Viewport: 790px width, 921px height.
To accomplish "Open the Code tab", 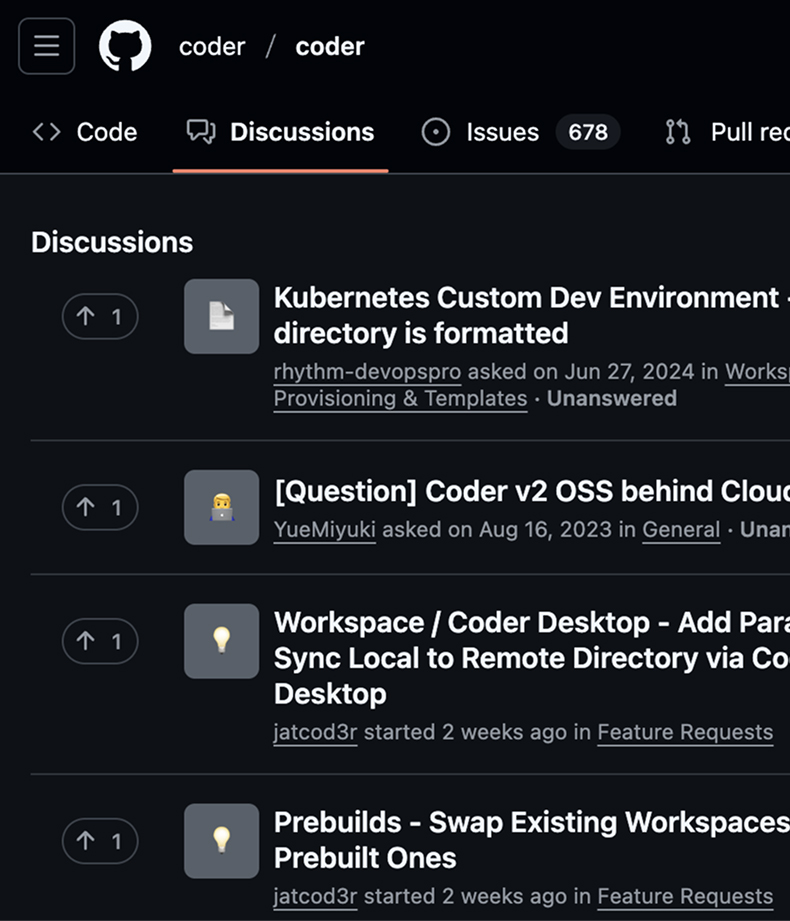I will tap(107, 132).
